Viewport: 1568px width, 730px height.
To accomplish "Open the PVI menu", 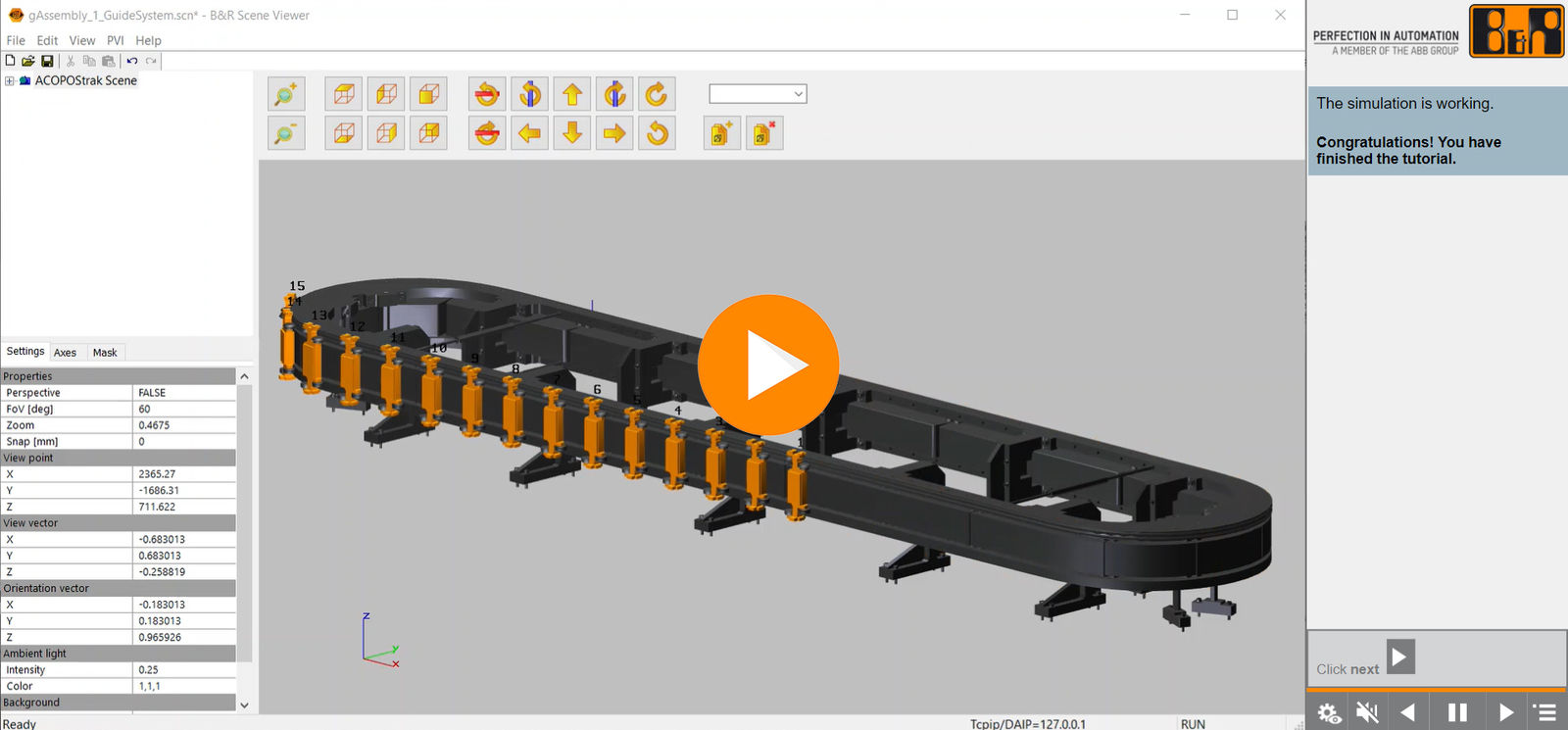I will 116,40.
